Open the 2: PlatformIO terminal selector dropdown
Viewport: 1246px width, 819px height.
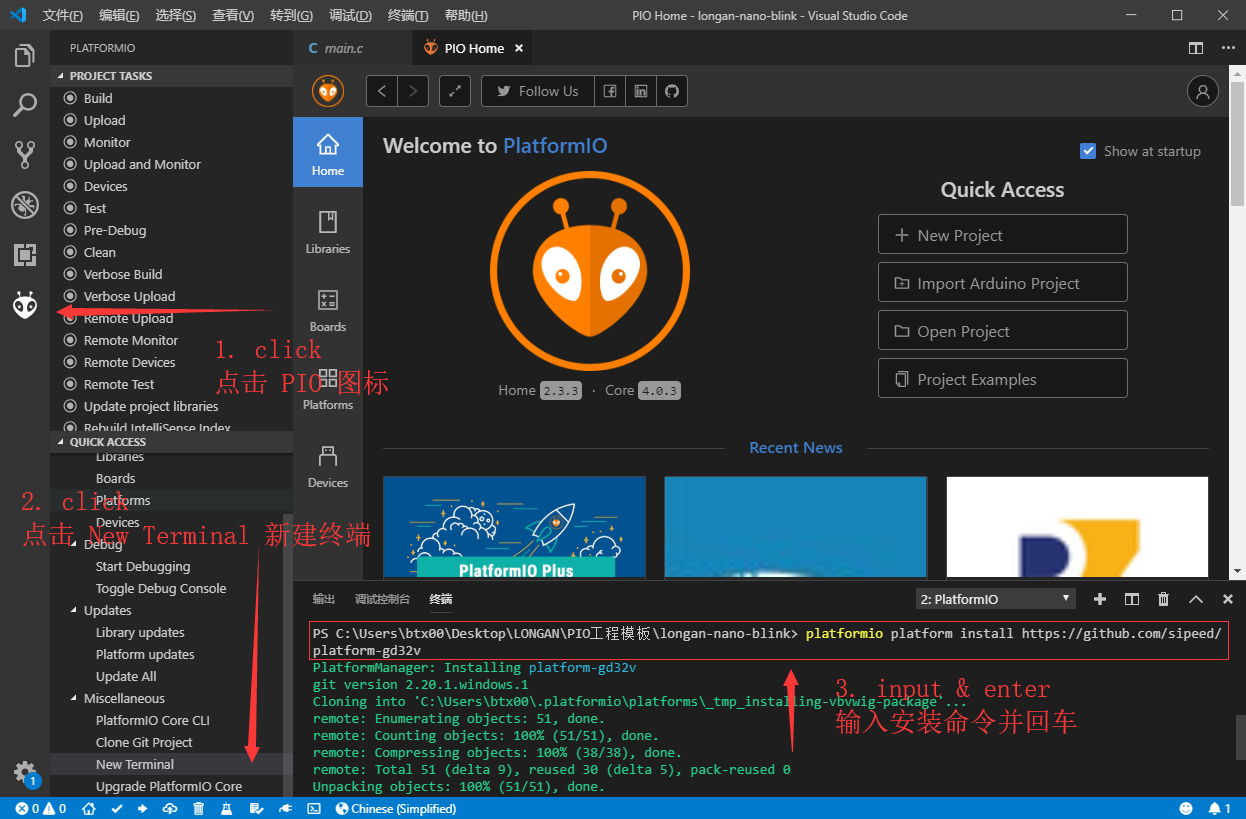click(x=996, y=599)
